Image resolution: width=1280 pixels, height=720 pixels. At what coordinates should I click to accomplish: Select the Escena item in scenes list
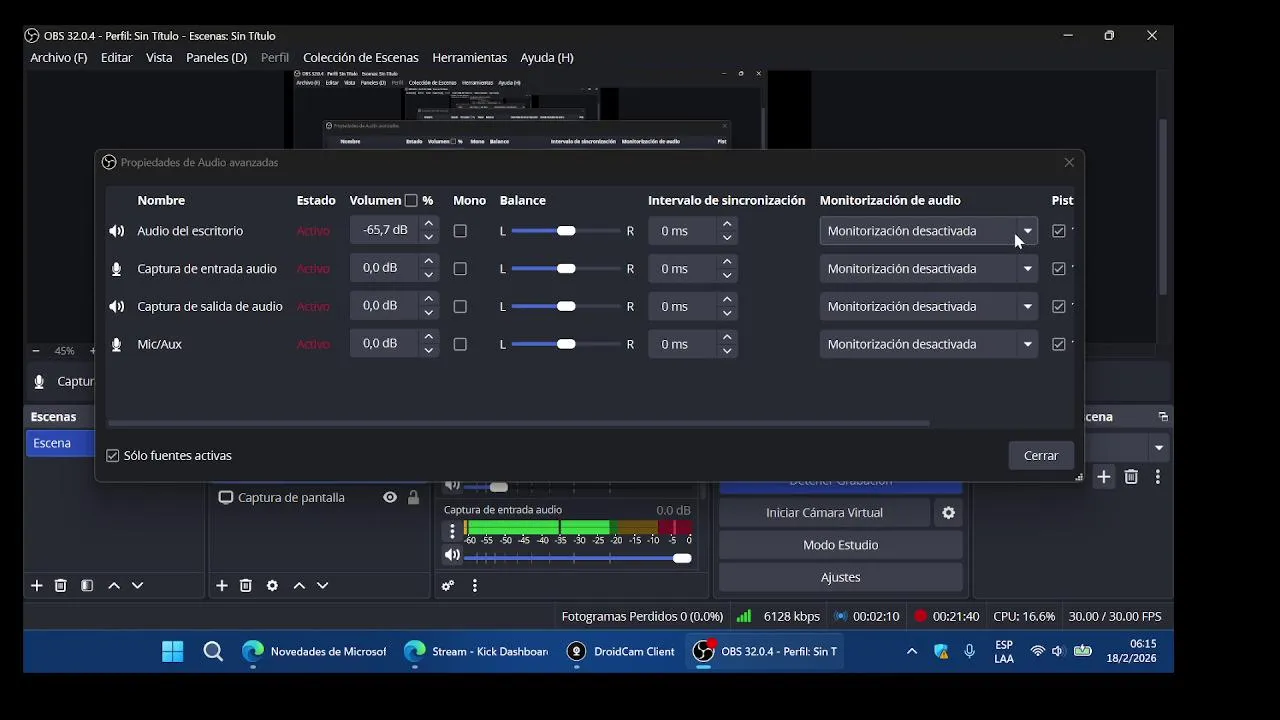[60, 443]
